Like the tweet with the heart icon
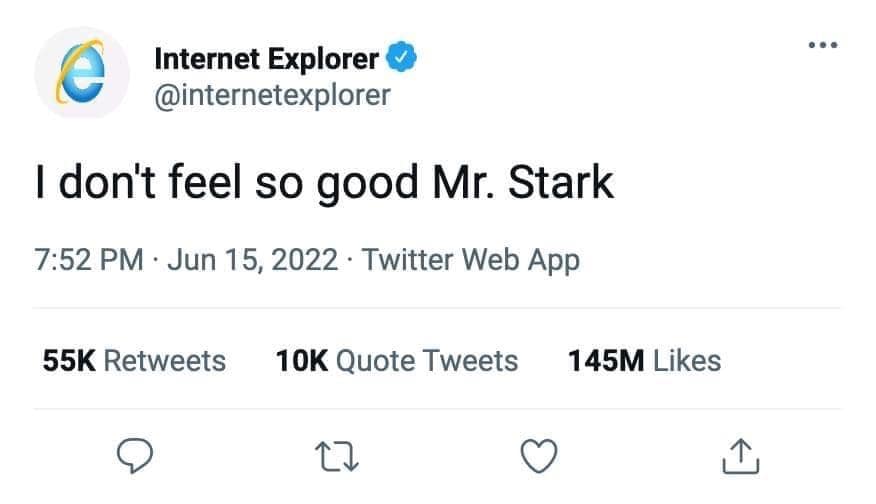This screenshot has width=876, height=504. coord(539,457)
